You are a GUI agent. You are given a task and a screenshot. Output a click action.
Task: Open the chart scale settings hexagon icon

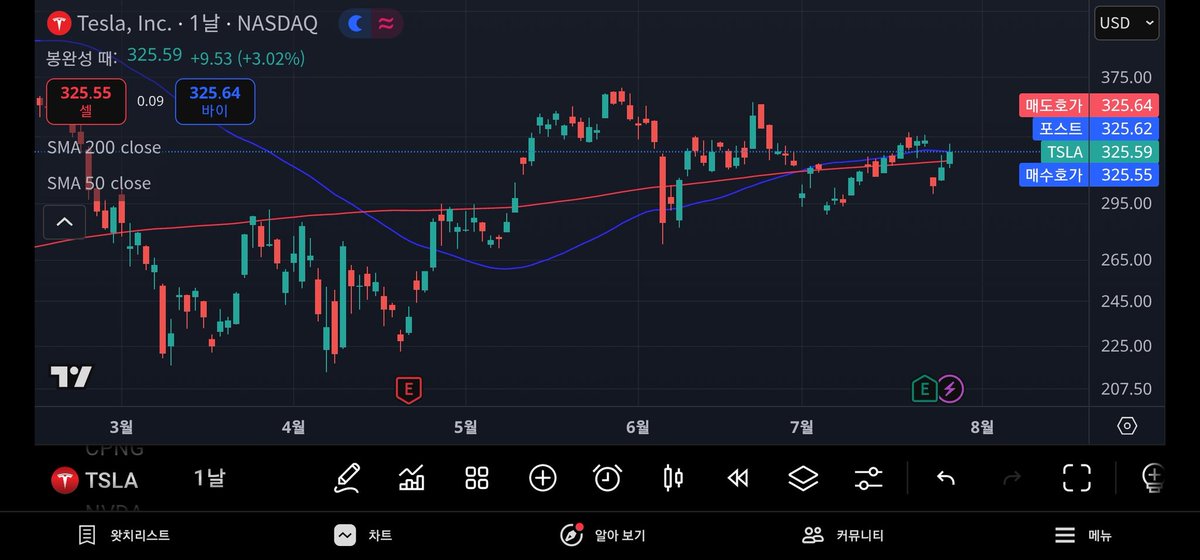point(1127,426)
